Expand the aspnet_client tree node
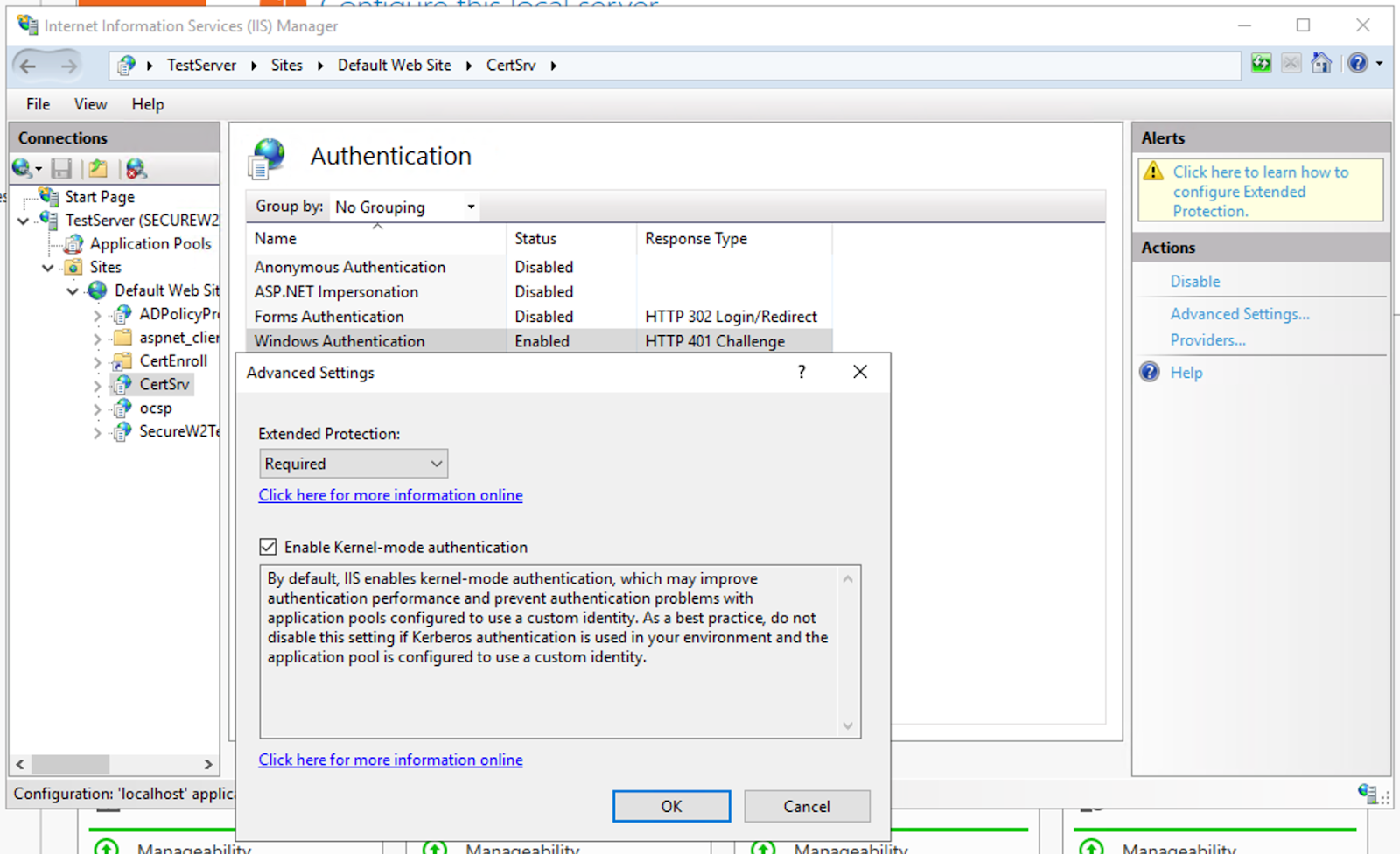1400x854 pixels. pos(97,338)
